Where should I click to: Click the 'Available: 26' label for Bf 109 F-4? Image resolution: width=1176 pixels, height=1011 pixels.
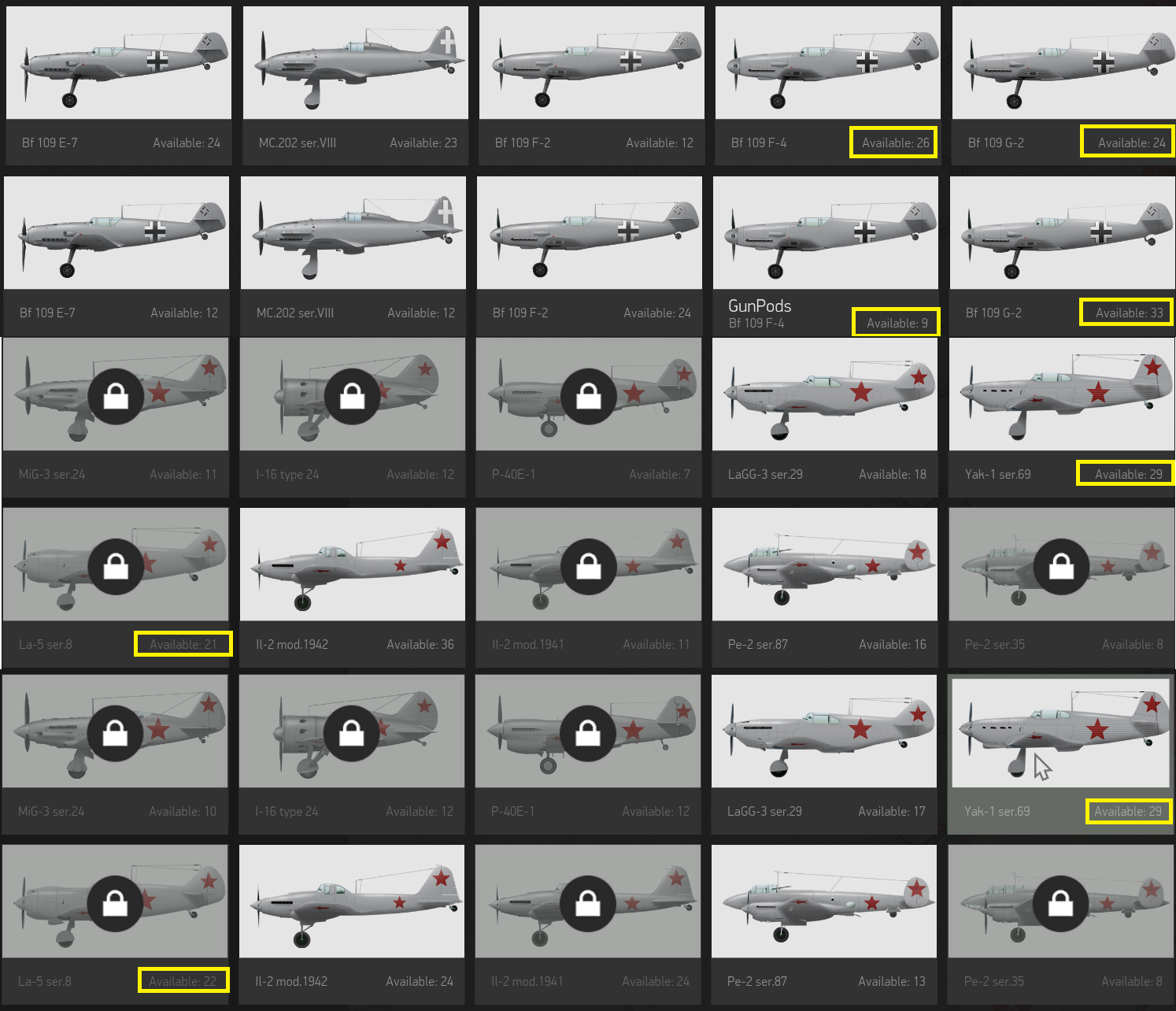894,143
